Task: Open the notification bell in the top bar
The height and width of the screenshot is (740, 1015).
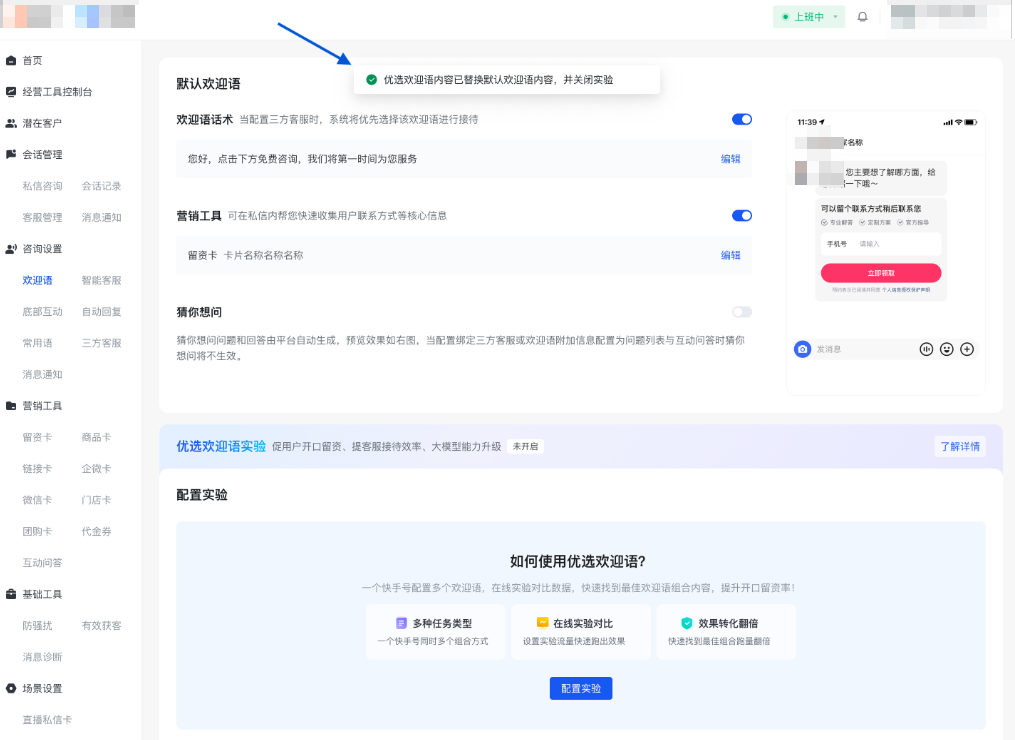Action: (862, 16)
